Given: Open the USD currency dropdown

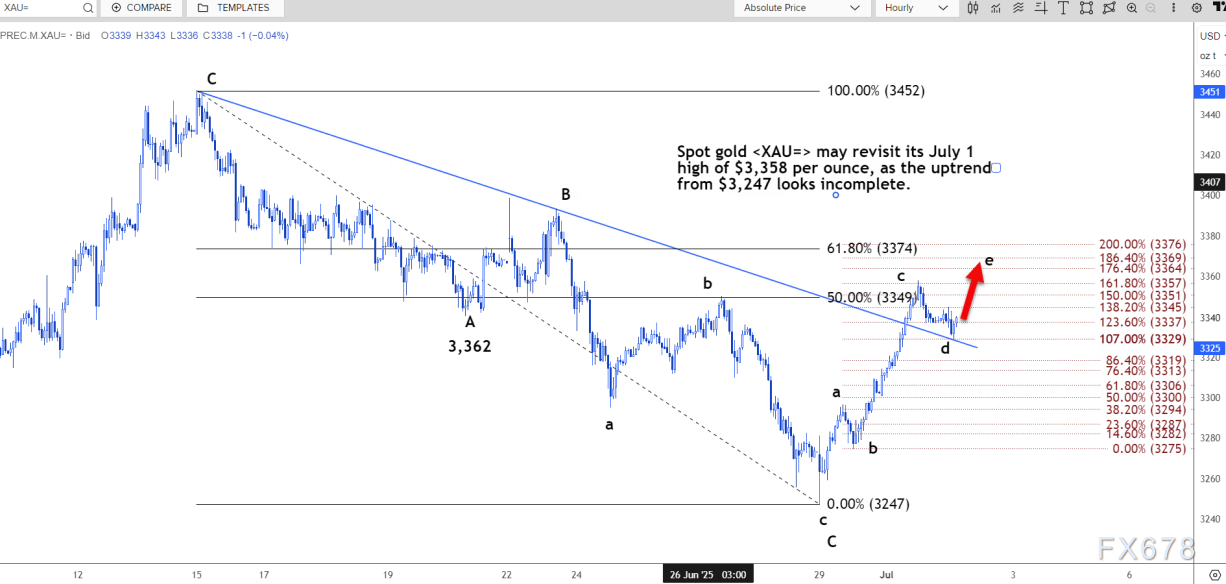Looking at the screenshot, I should (x=1211, y=36).
